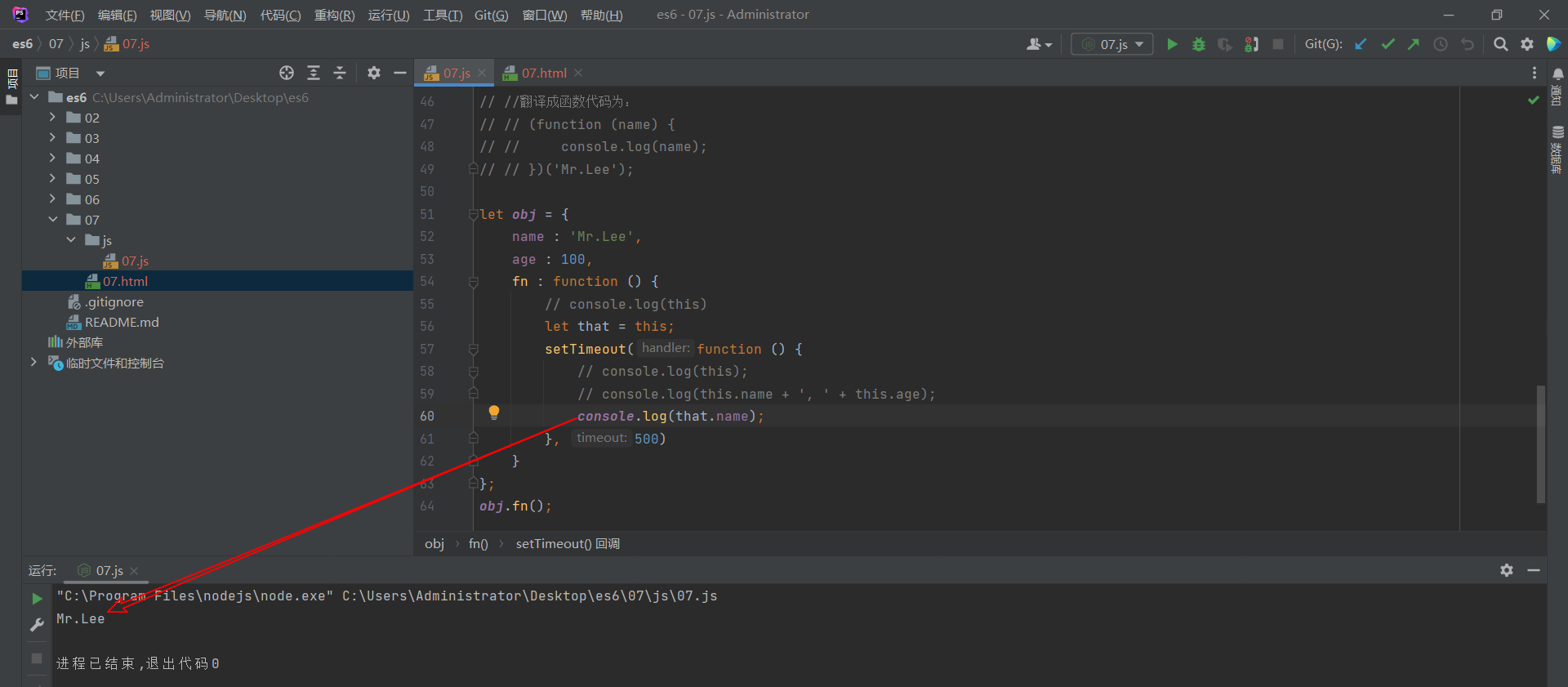The height and width of the screenshot is (687, 1568).
Task: Open project panel options gear
Action: 374,73
